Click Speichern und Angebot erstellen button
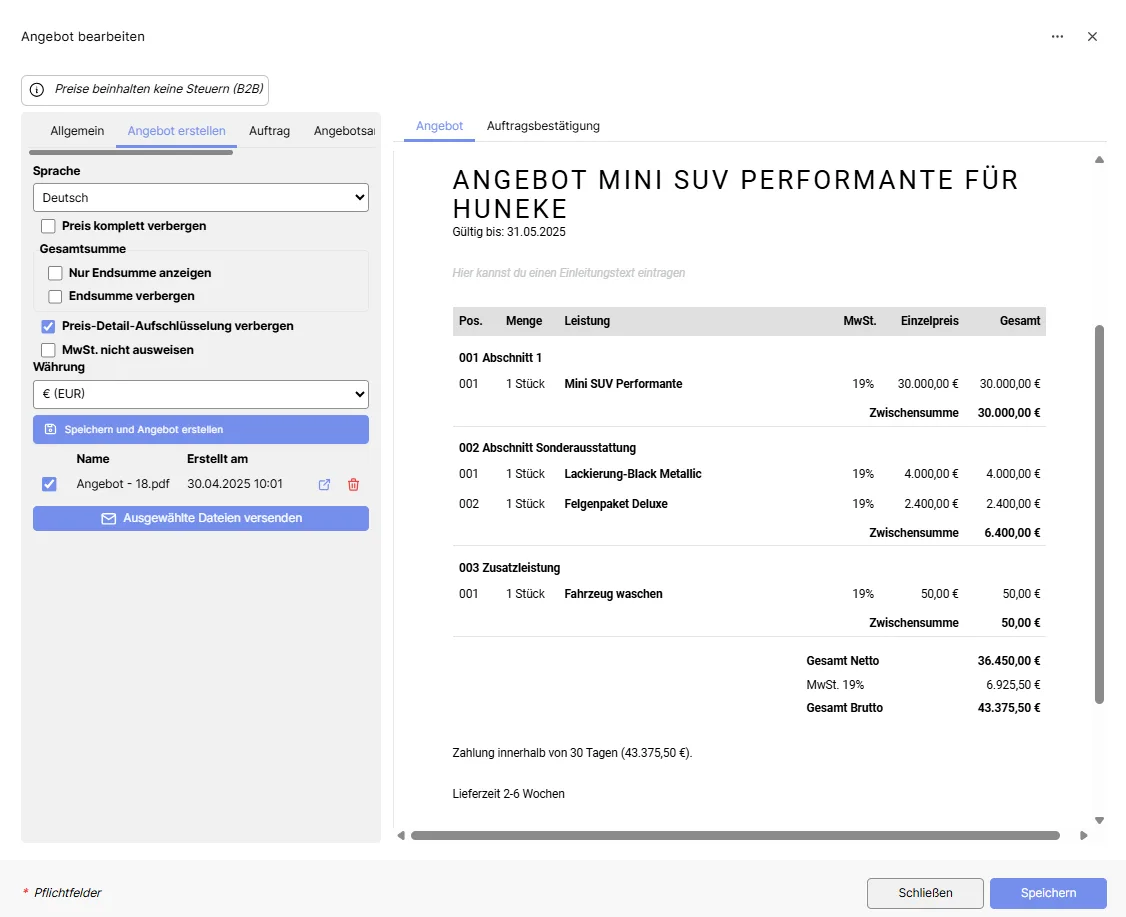The height and width of the screenshot is (917, 1126). pos(201,429)
